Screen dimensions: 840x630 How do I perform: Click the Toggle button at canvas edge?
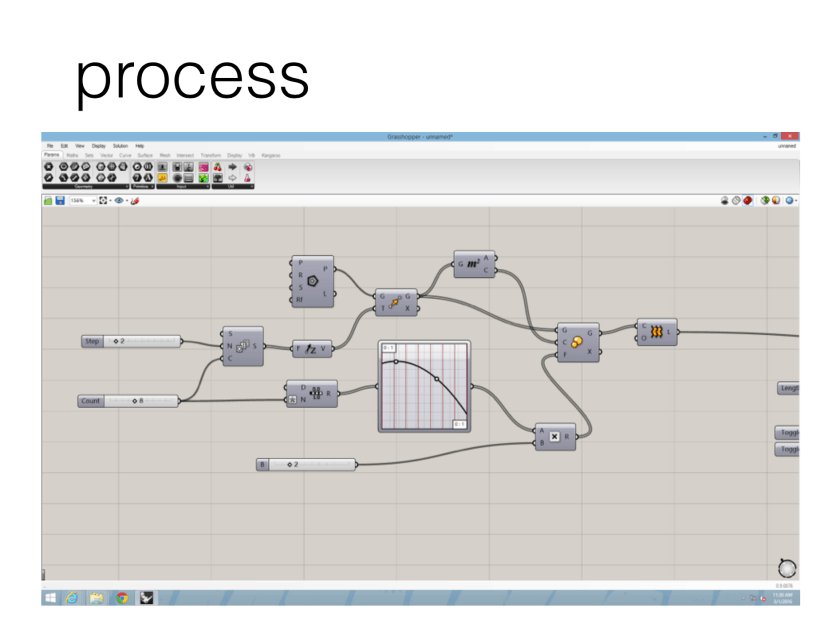[x=789, y=433]
